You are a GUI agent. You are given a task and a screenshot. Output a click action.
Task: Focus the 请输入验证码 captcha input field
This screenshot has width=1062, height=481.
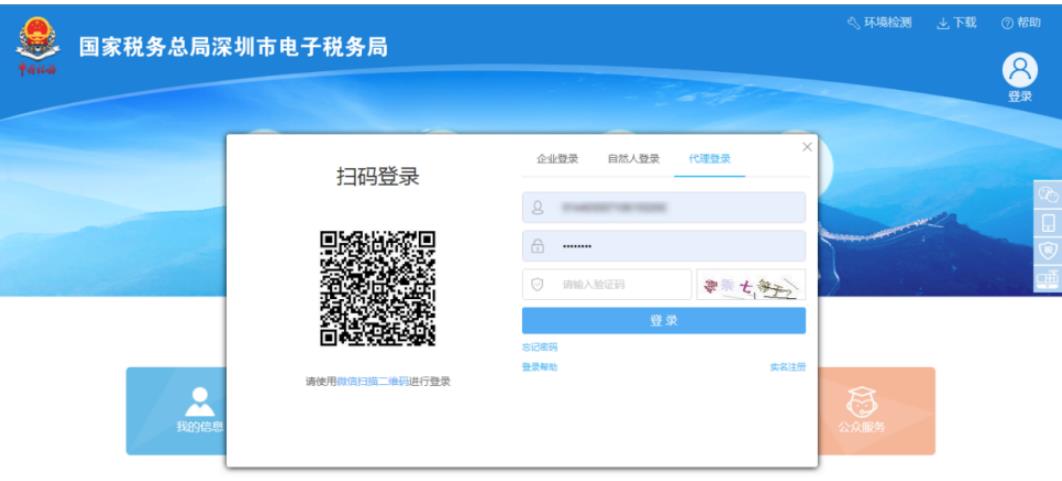click(x=606, y=285)
